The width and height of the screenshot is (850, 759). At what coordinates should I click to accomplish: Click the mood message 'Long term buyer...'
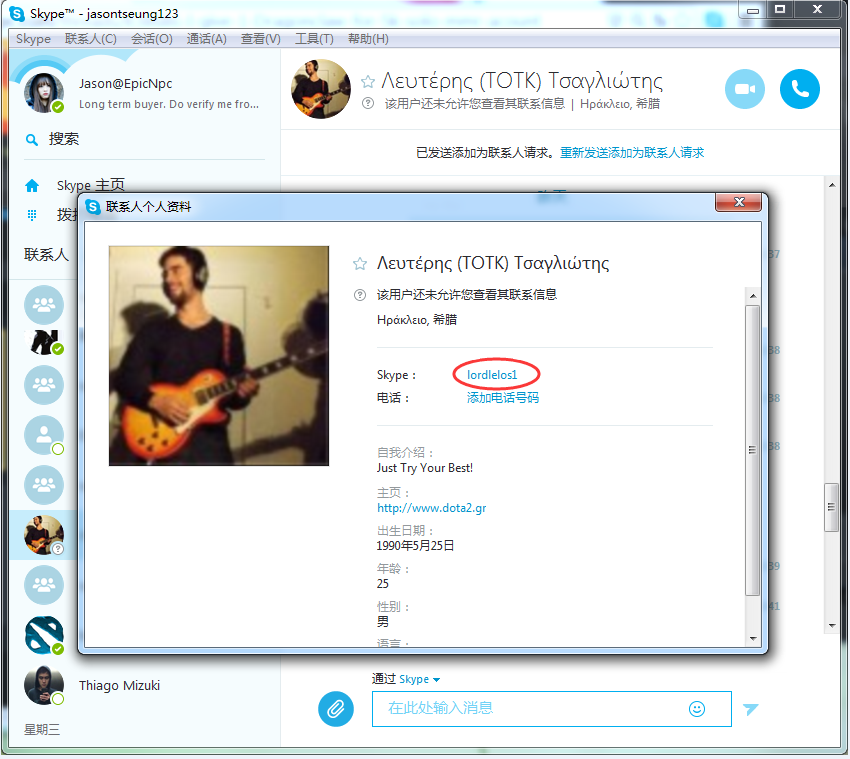pyautogui.click(x=169, y=104)
